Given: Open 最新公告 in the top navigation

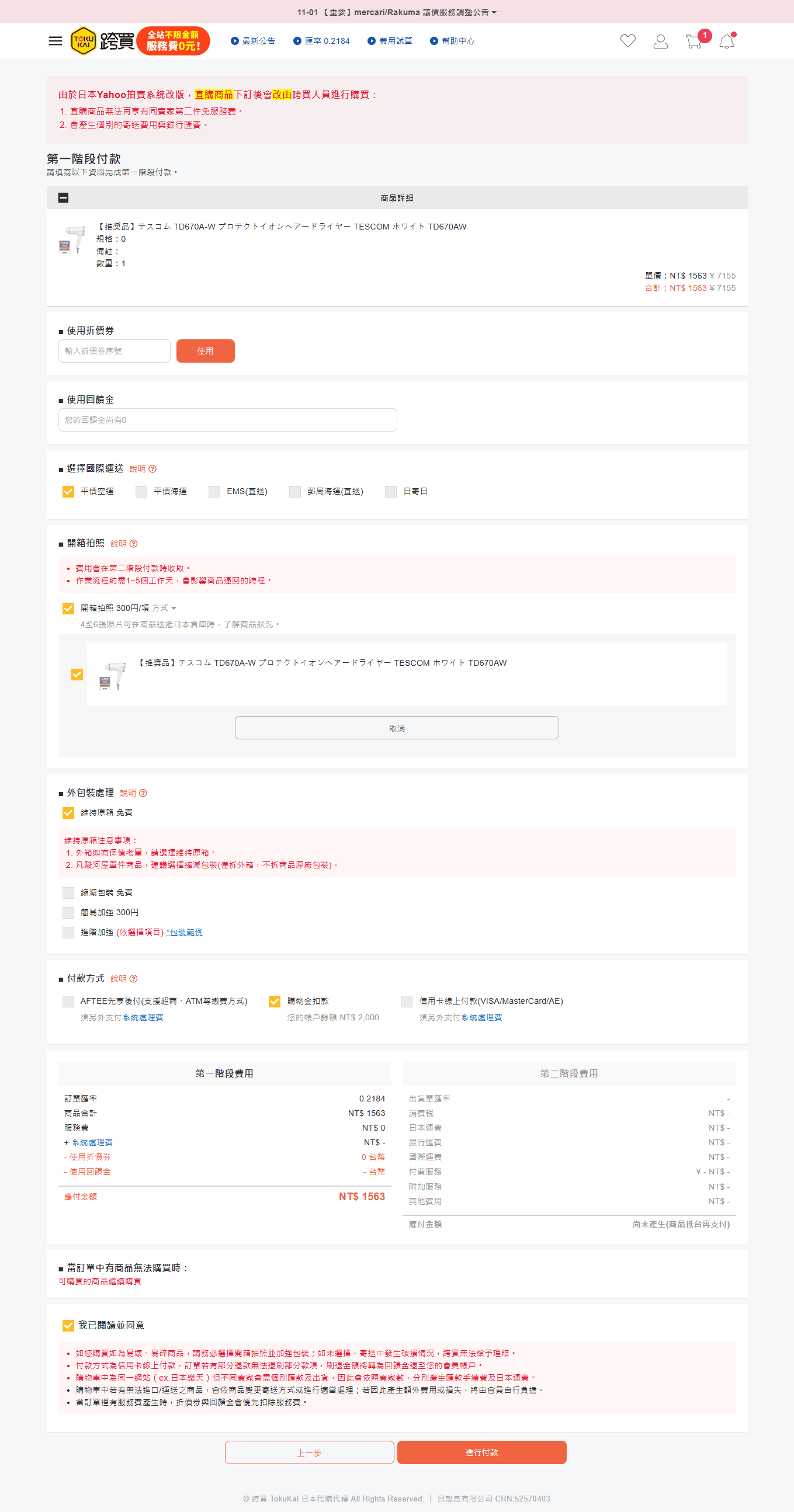Looking at the screenshot, I should (x=253, y=41).
